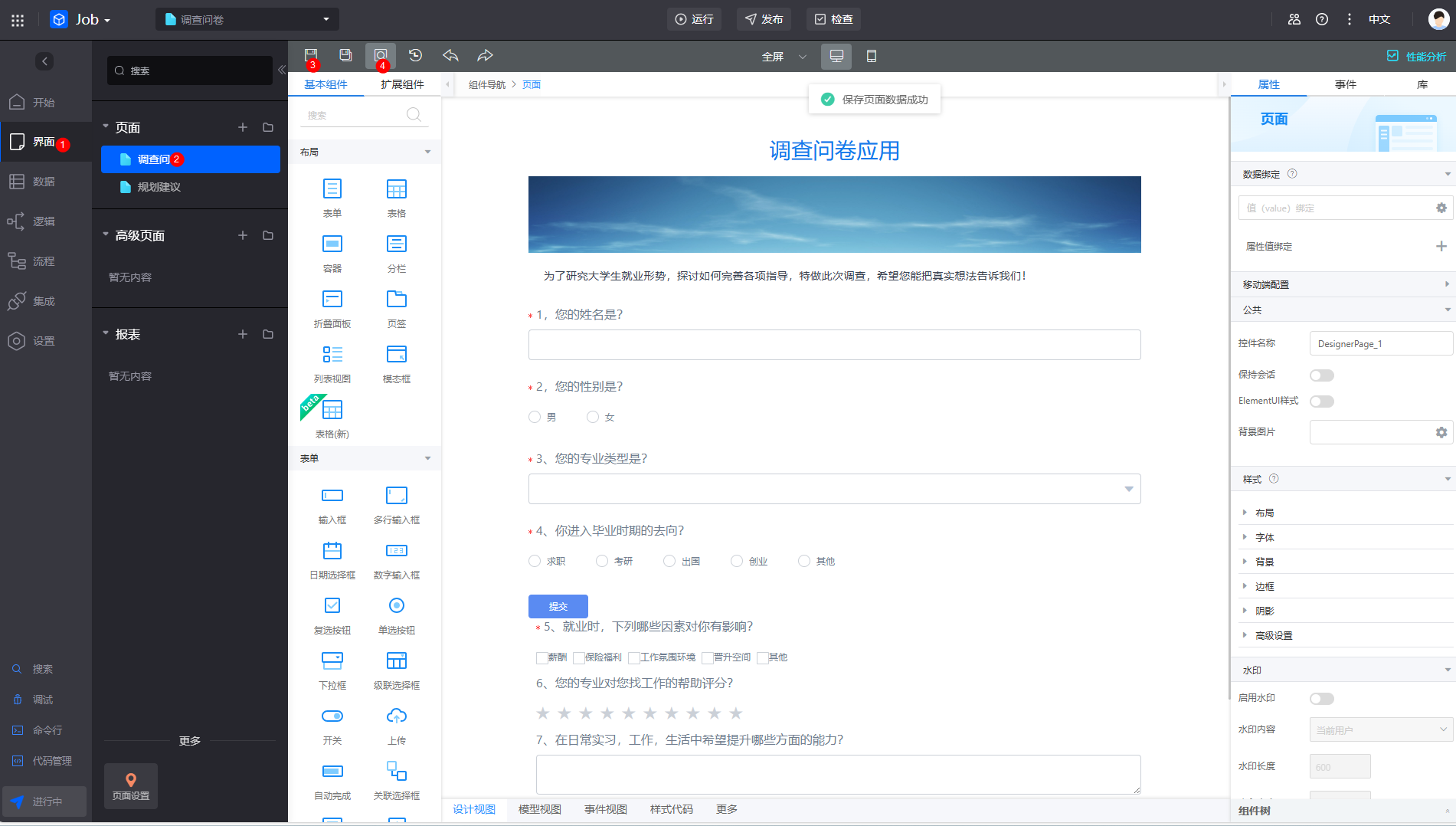Select the 女 radio option

point(593,417)
